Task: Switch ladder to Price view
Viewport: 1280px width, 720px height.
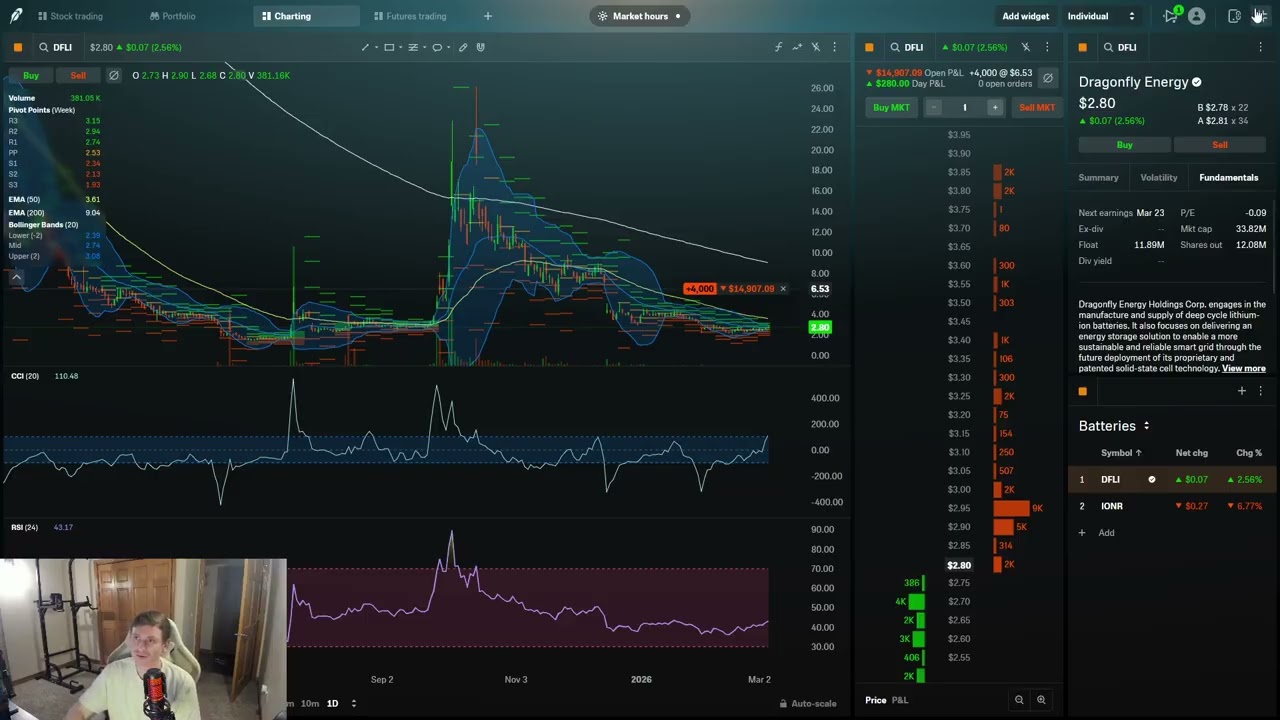Action: 875,700
